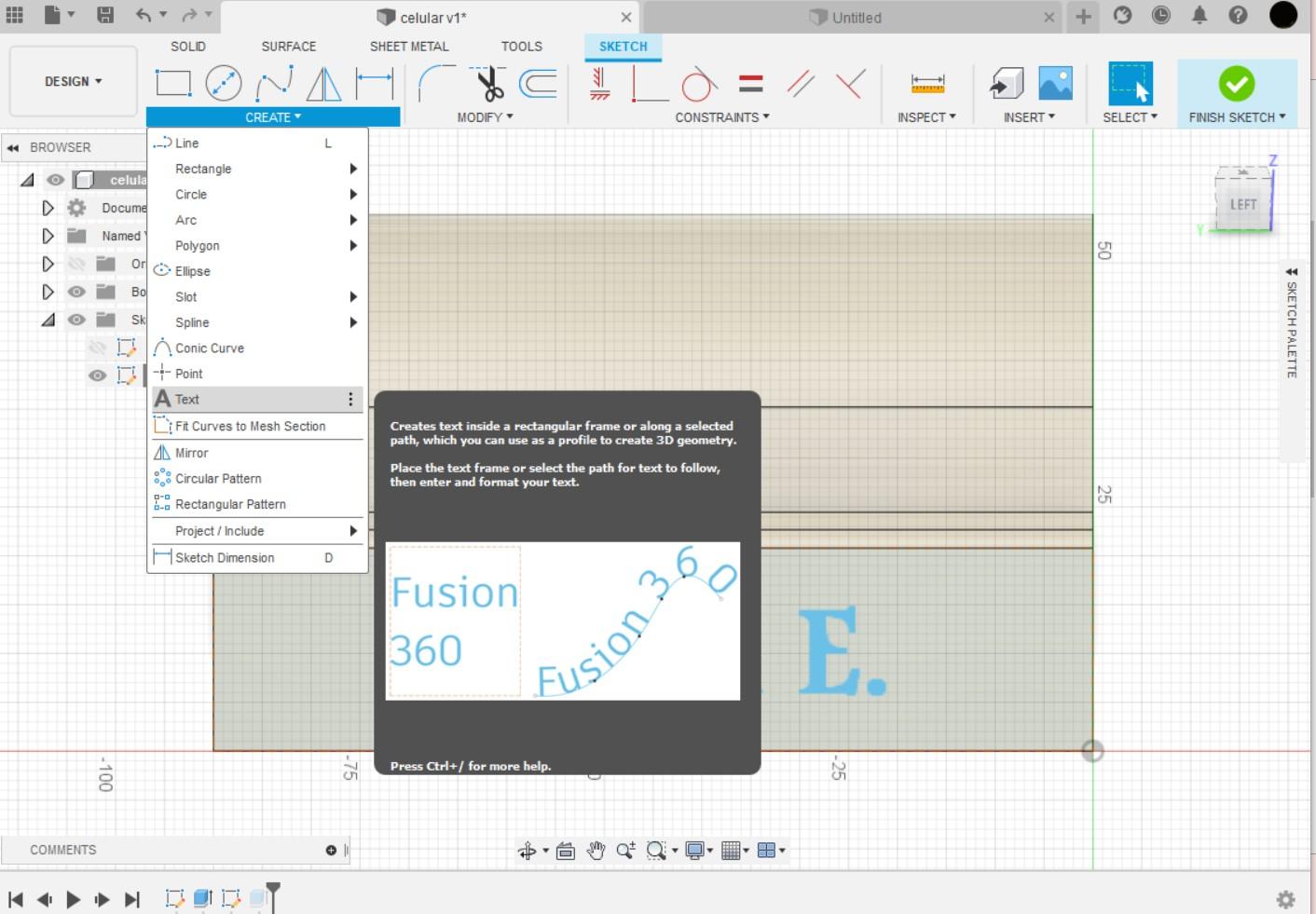Open the MODIFY dropdown menu
This screenshot has width=1316, height=914.
tap(485, 117)
